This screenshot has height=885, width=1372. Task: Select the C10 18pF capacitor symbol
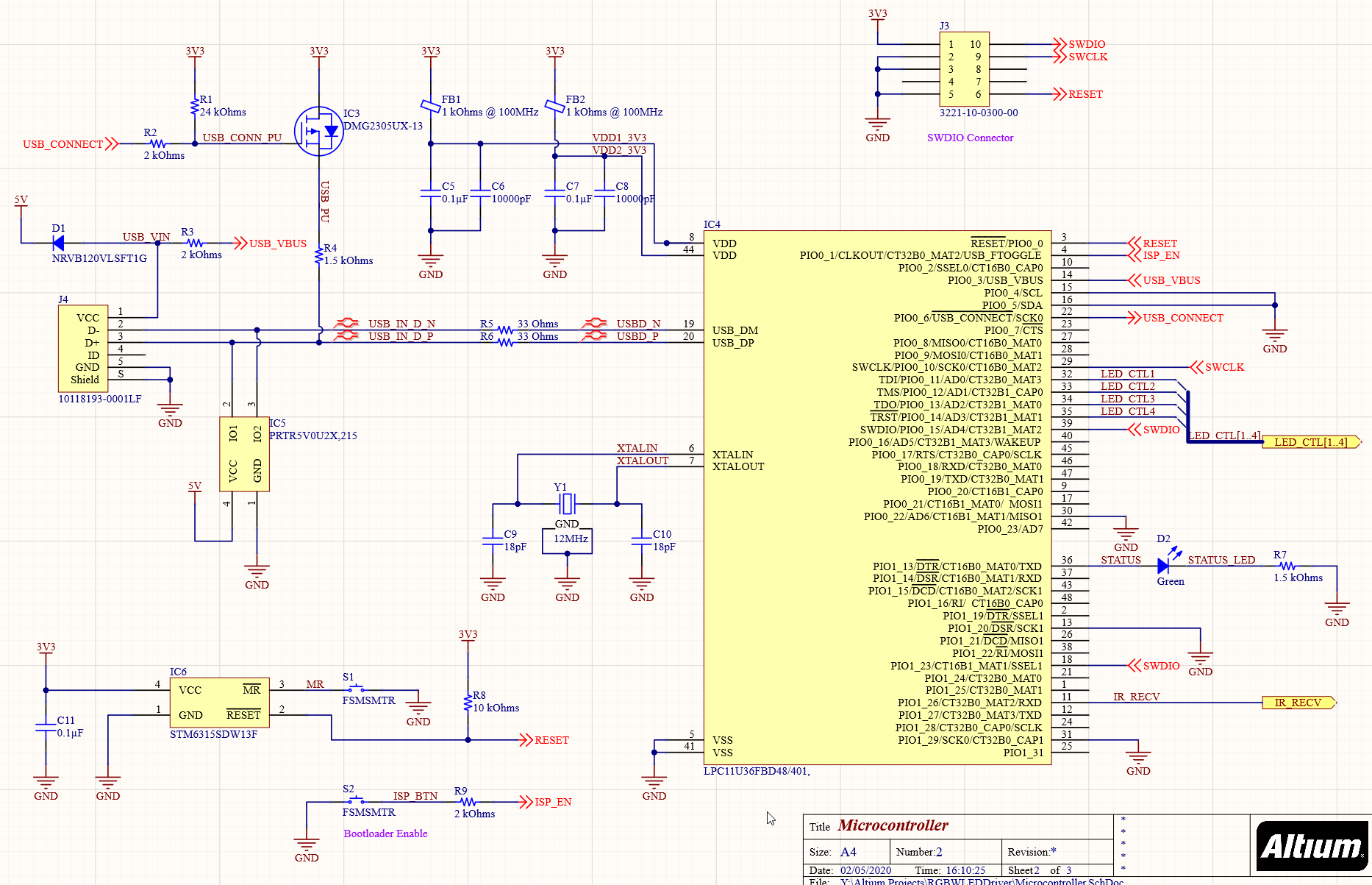point(642,541)
